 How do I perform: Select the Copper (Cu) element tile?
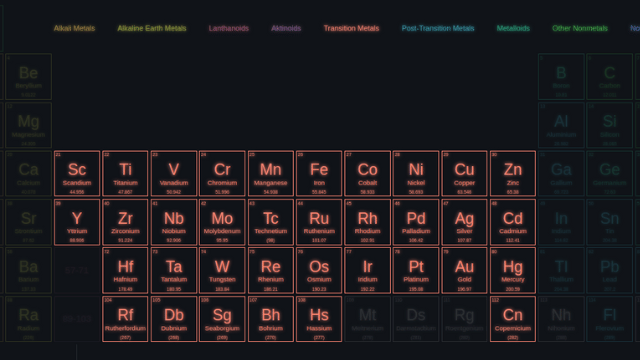point(464,173)
